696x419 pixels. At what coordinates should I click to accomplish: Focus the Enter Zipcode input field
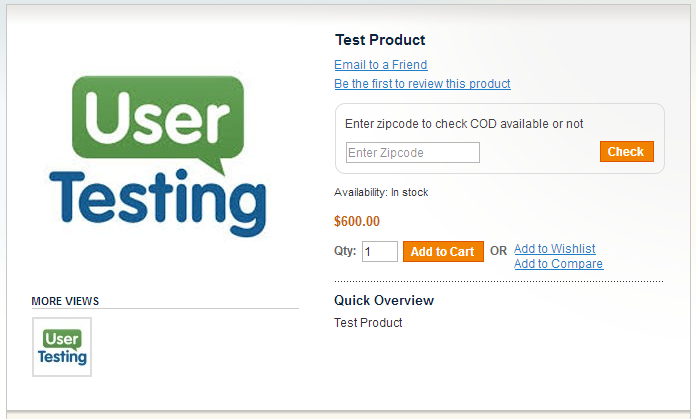pos(412,152)
